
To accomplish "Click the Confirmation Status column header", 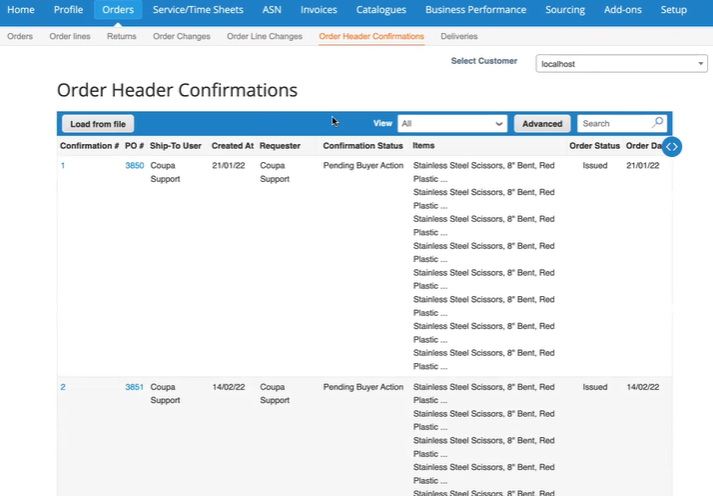I will click(x=363, y=146).
